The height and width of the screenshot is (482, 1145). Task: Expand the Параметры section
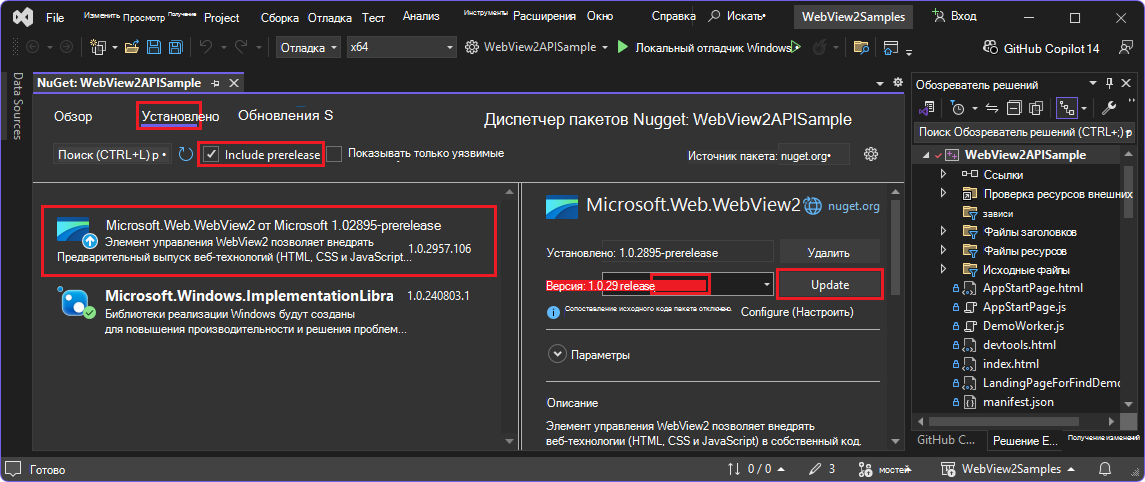coord(558,355)
